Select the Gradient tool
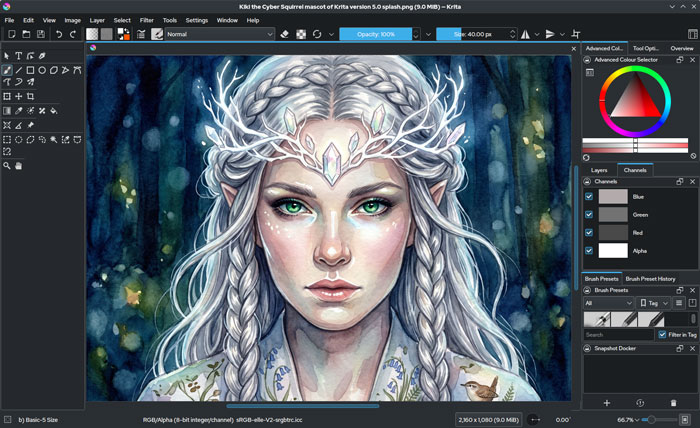Image resolution: width=700 pixels, height=428 pixels. click(x=7, y=111)
